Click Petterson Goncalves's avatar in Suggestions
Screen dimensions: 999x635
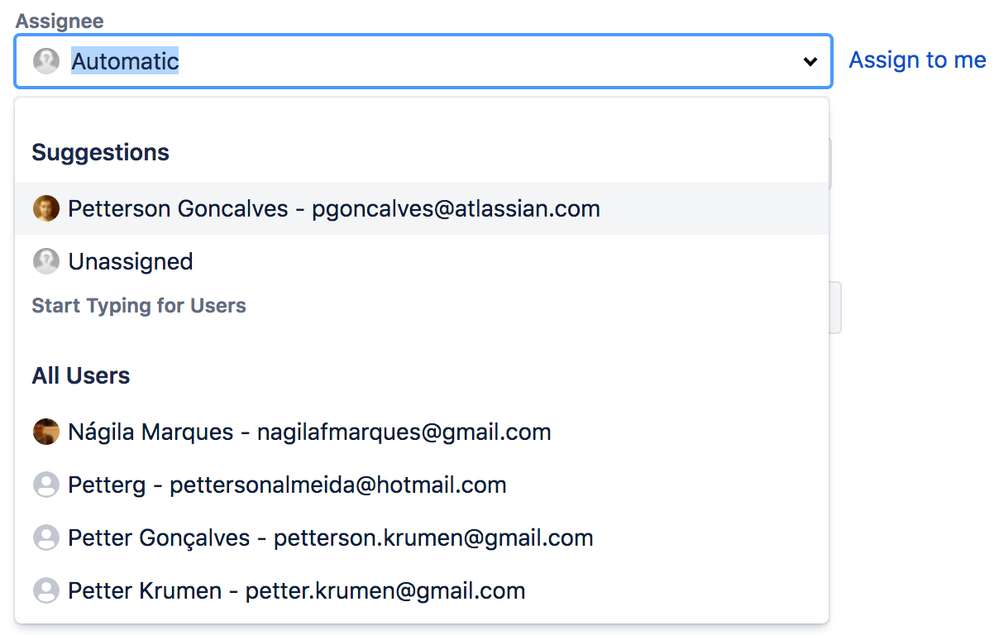[x=47, y=208]
